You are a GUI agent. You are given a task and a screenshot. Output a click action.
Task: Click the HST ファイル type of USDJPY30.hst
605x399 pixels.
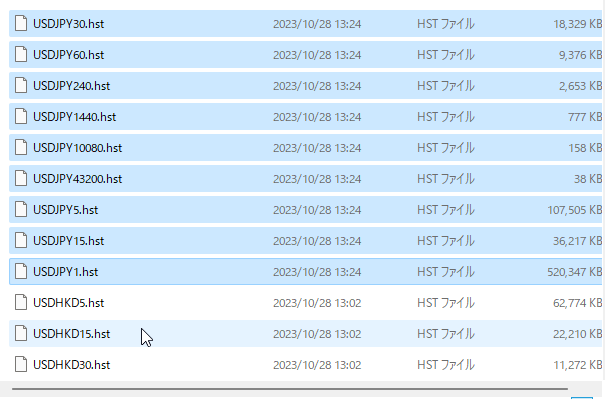[x=446, y=24]
